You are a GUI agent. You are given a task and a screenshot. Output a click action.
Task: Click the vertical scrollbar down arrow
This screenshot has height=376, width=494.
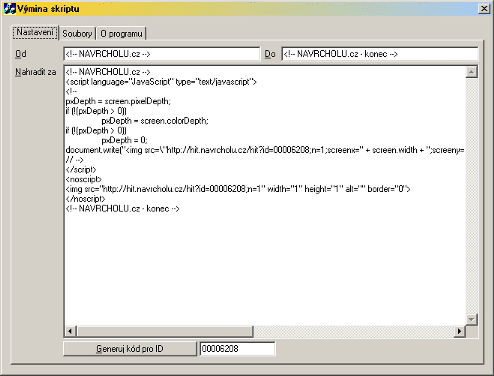pyautogui.click(x=471, y=319)
